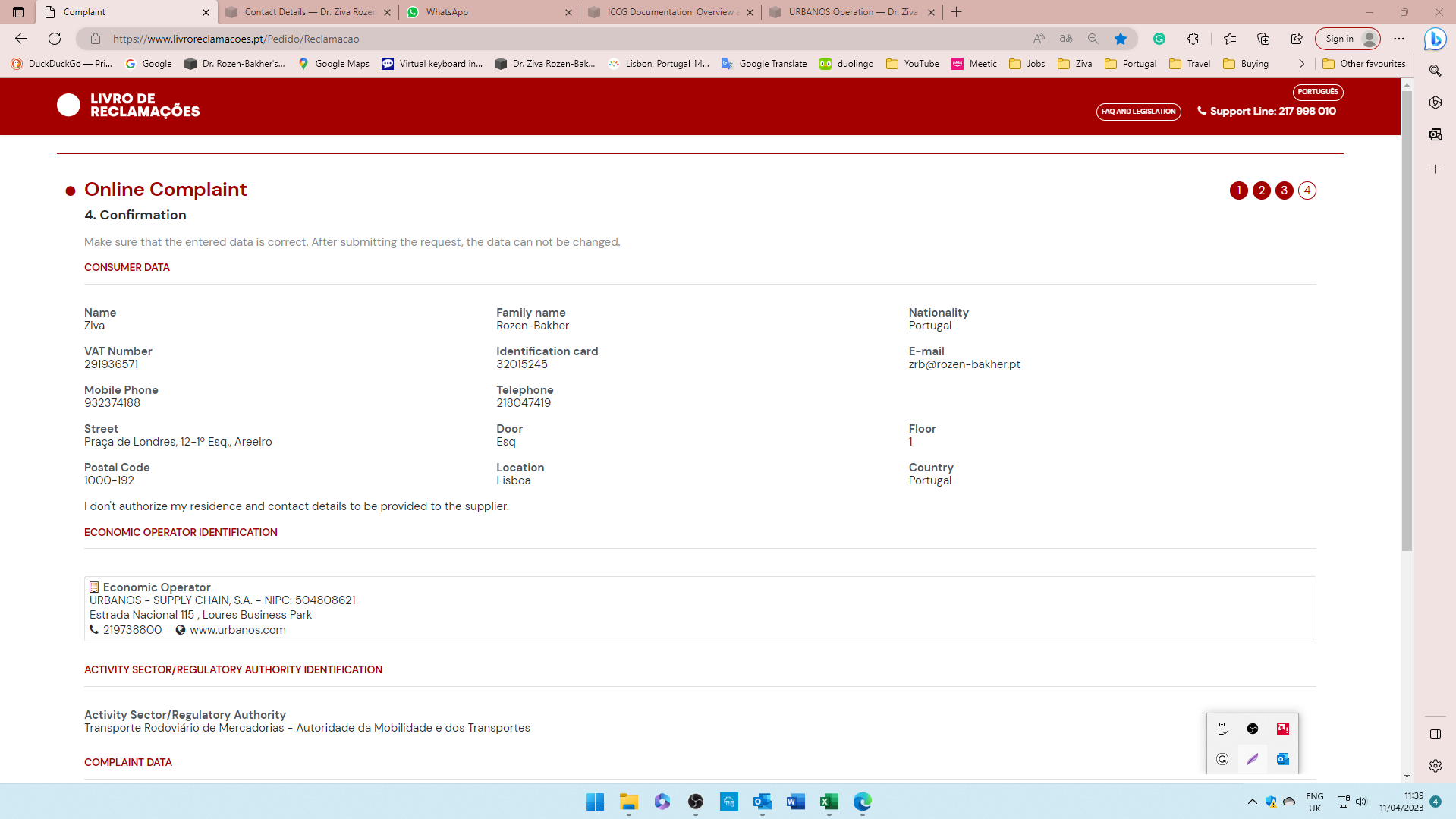Go to step 1 circle

(x=1238, y=191)
